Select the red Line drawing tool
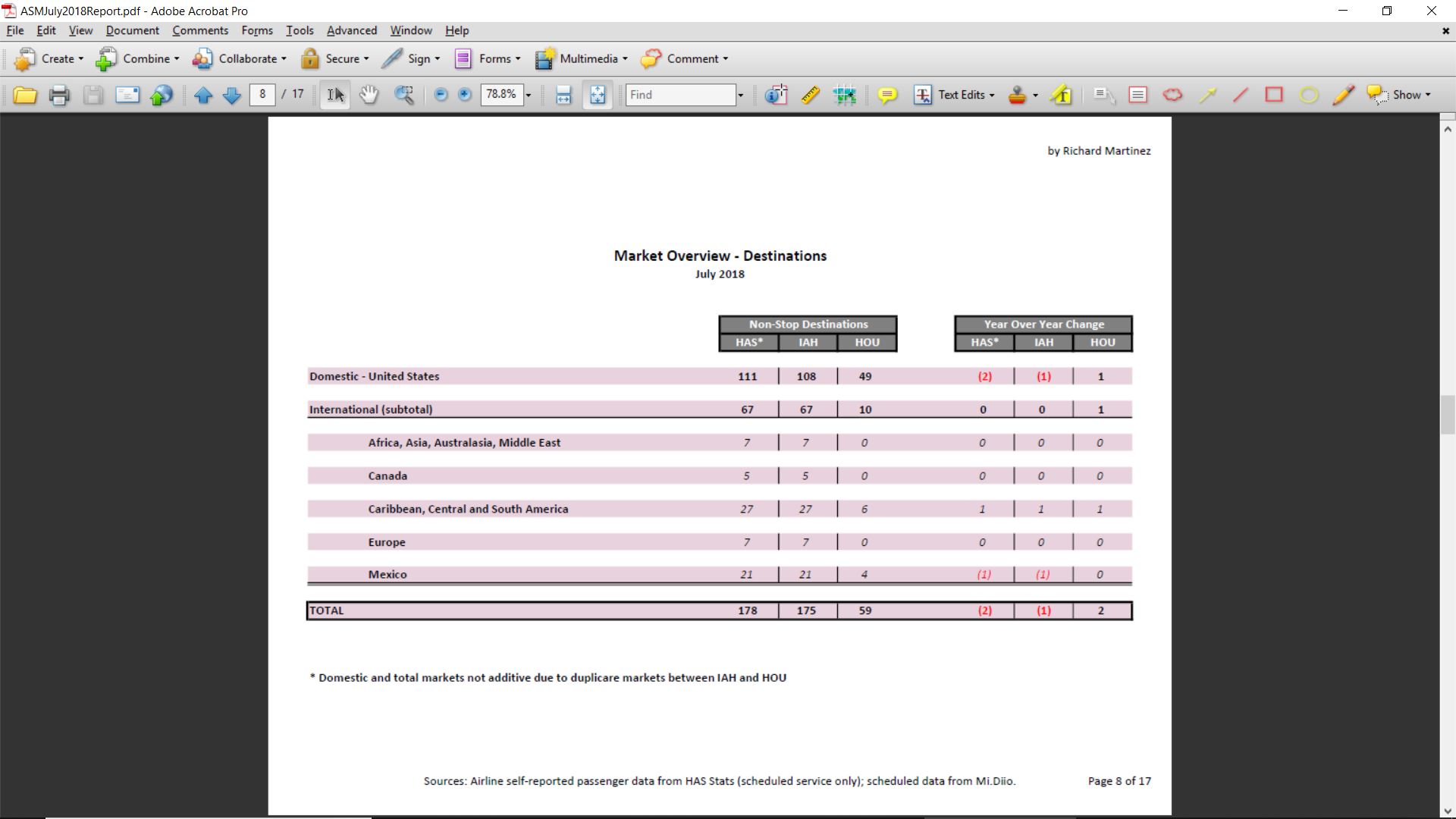 tap(1241, 95)
